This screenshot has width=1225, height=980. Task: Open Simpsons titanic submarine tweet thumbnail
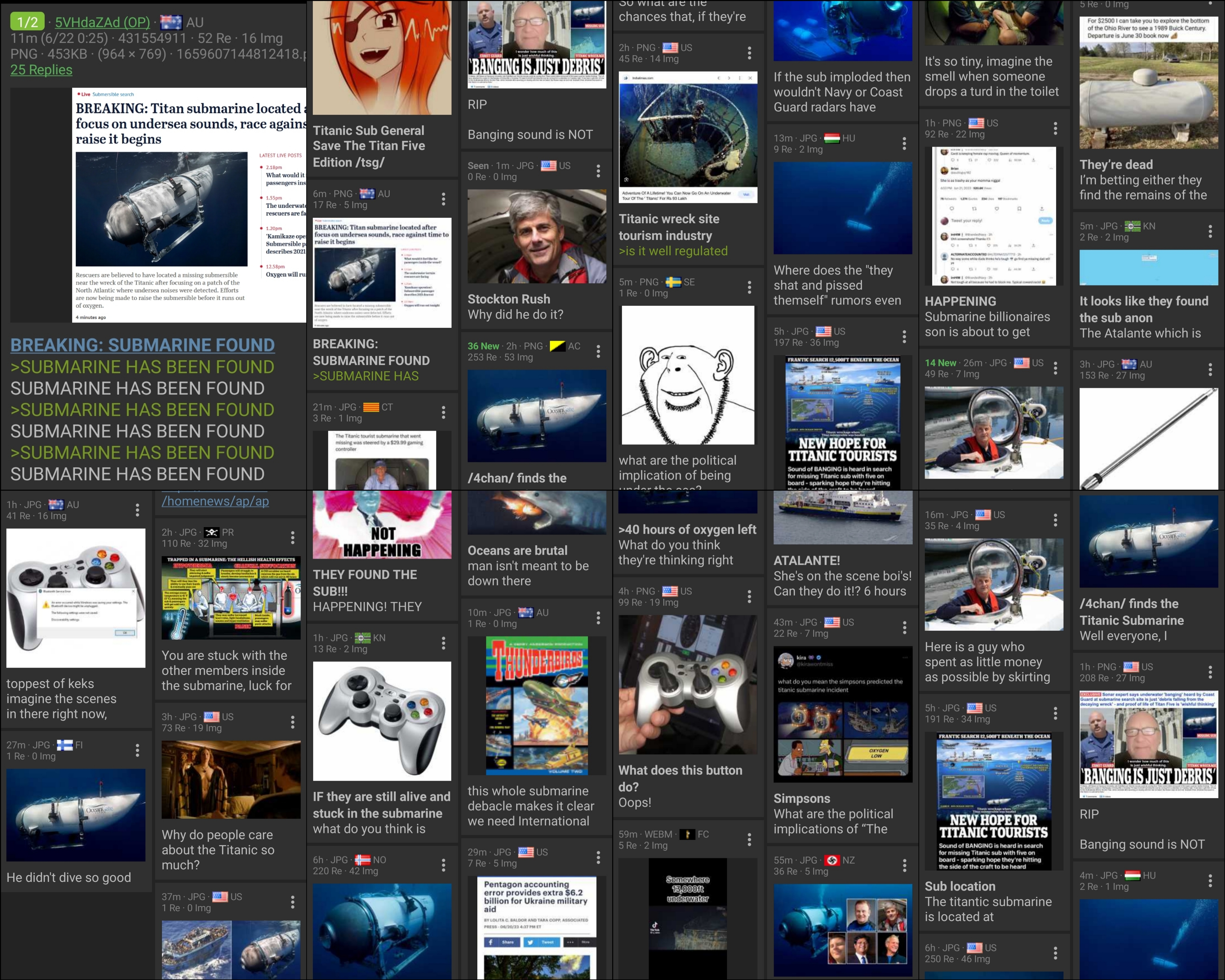[x=842, y=715]
